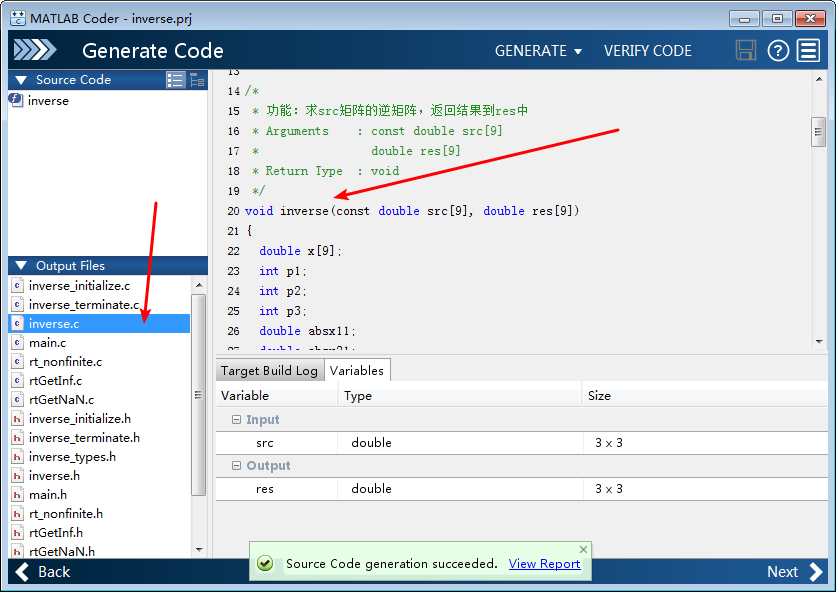836x592 pixels.
Task: Select the inverse.c output file
Action: 99,324
